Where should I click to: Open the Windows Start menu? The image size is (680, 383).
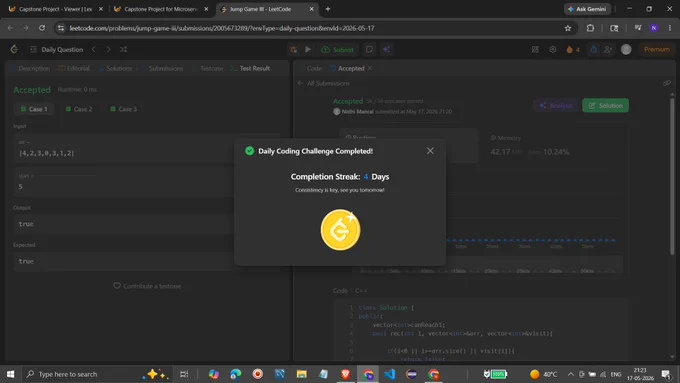pos(10,374)
